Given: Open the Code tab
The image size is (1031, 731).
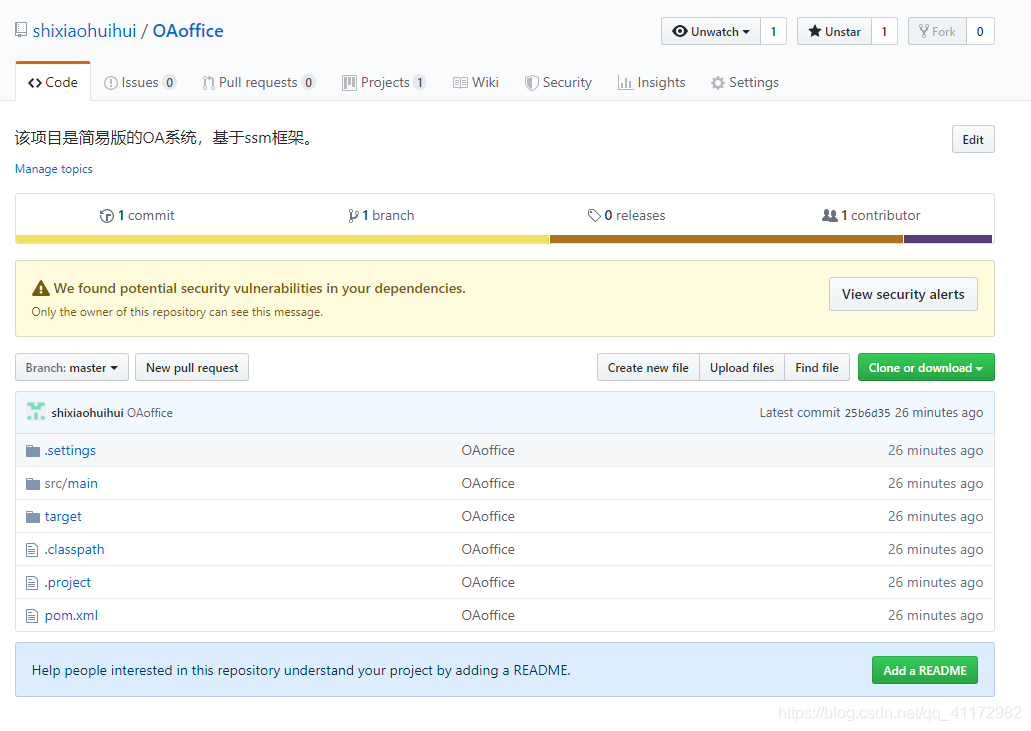Looking at the screenshot, I should (x=53, y=82).
